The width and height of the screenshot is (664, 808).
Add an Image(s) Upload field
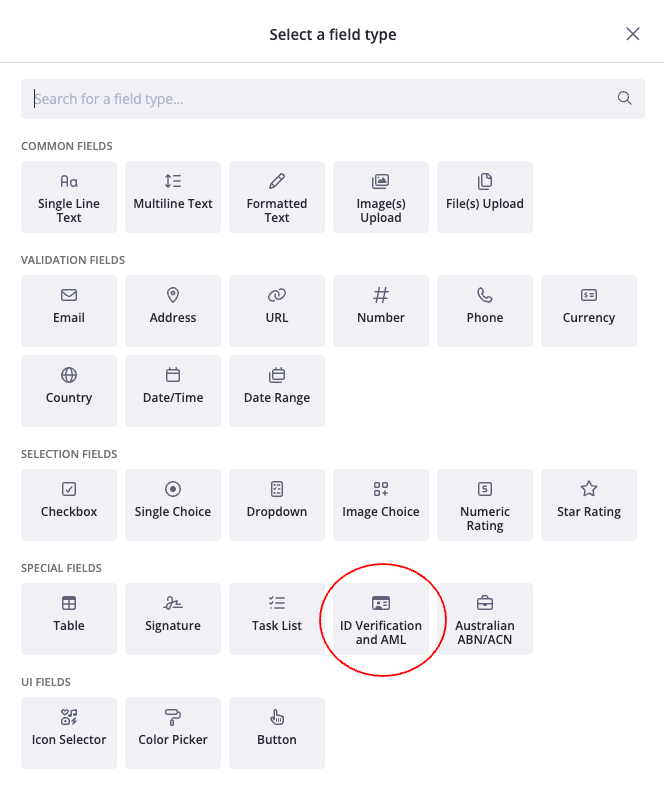381,197
